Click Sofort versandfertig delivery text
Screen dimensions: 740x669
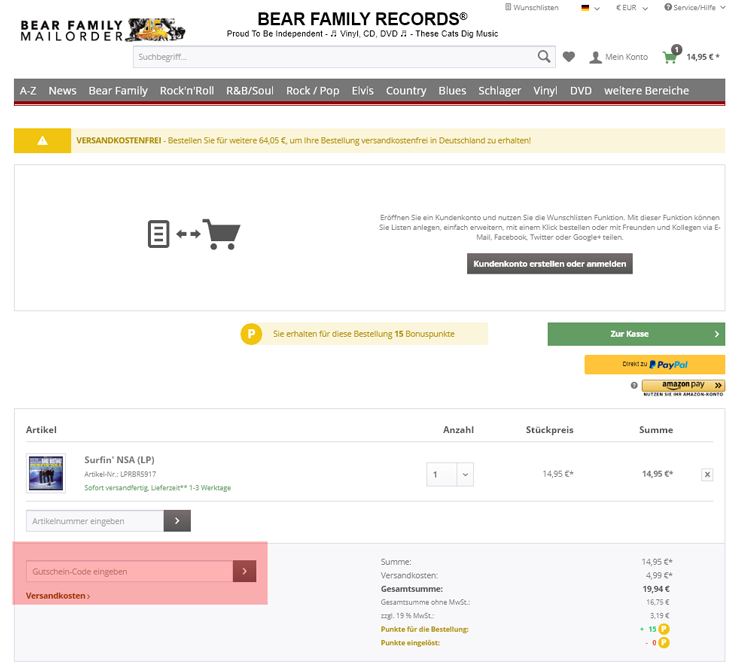click(157, 488)
